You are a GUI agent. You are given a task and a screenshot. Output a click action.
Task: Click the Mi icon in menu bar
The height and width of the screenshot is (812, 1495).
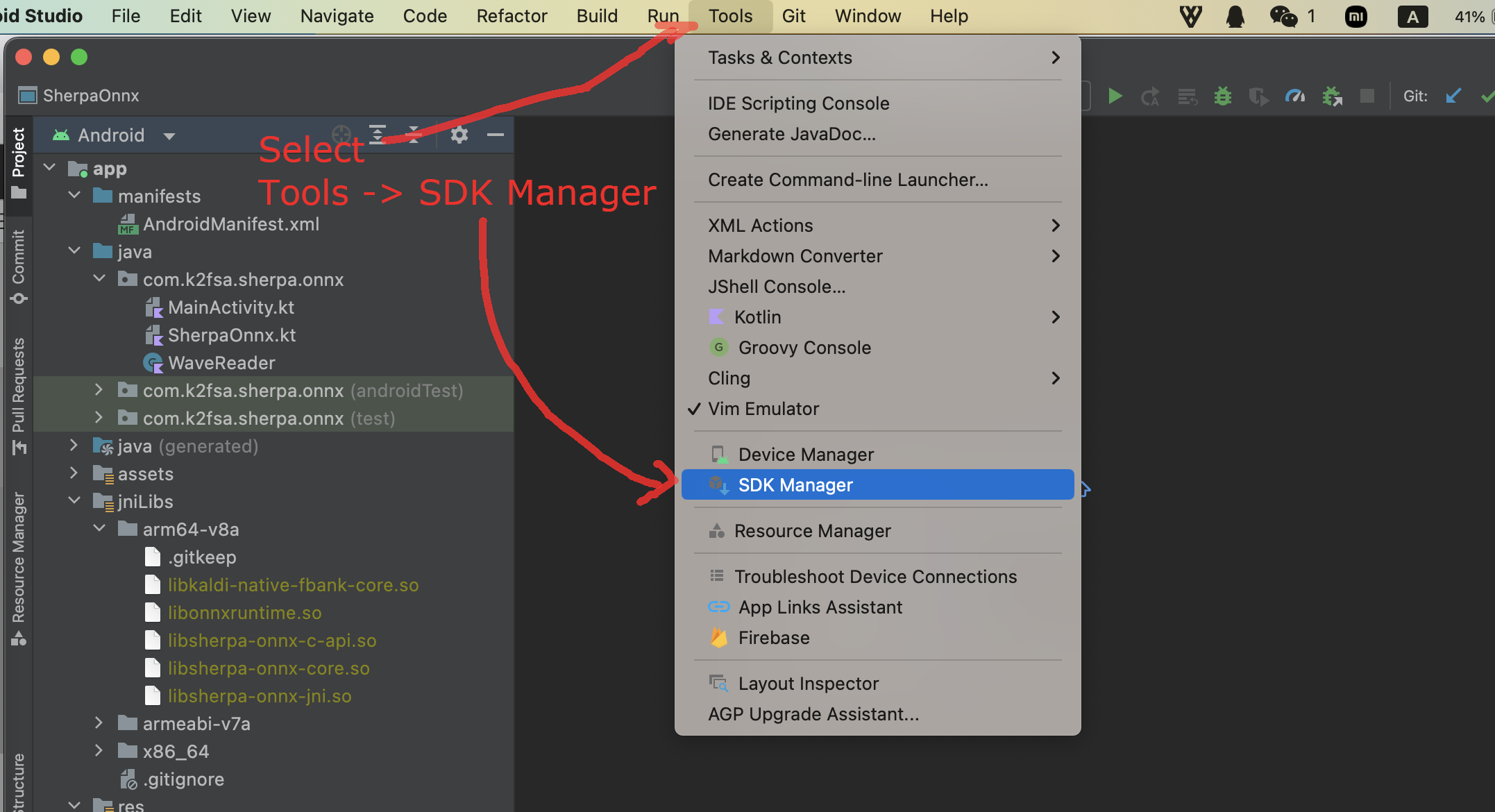tap(1356, 16)
